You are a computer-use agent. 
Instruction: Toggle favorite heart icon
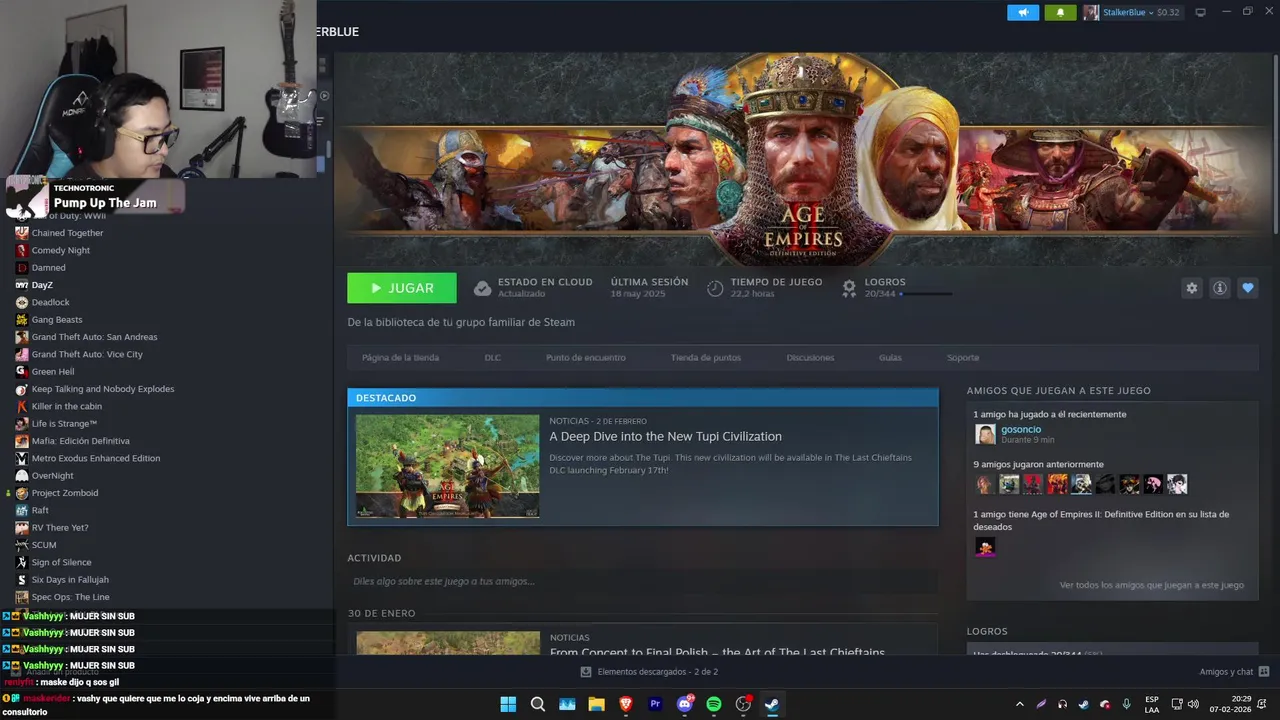coord(1248,288)
